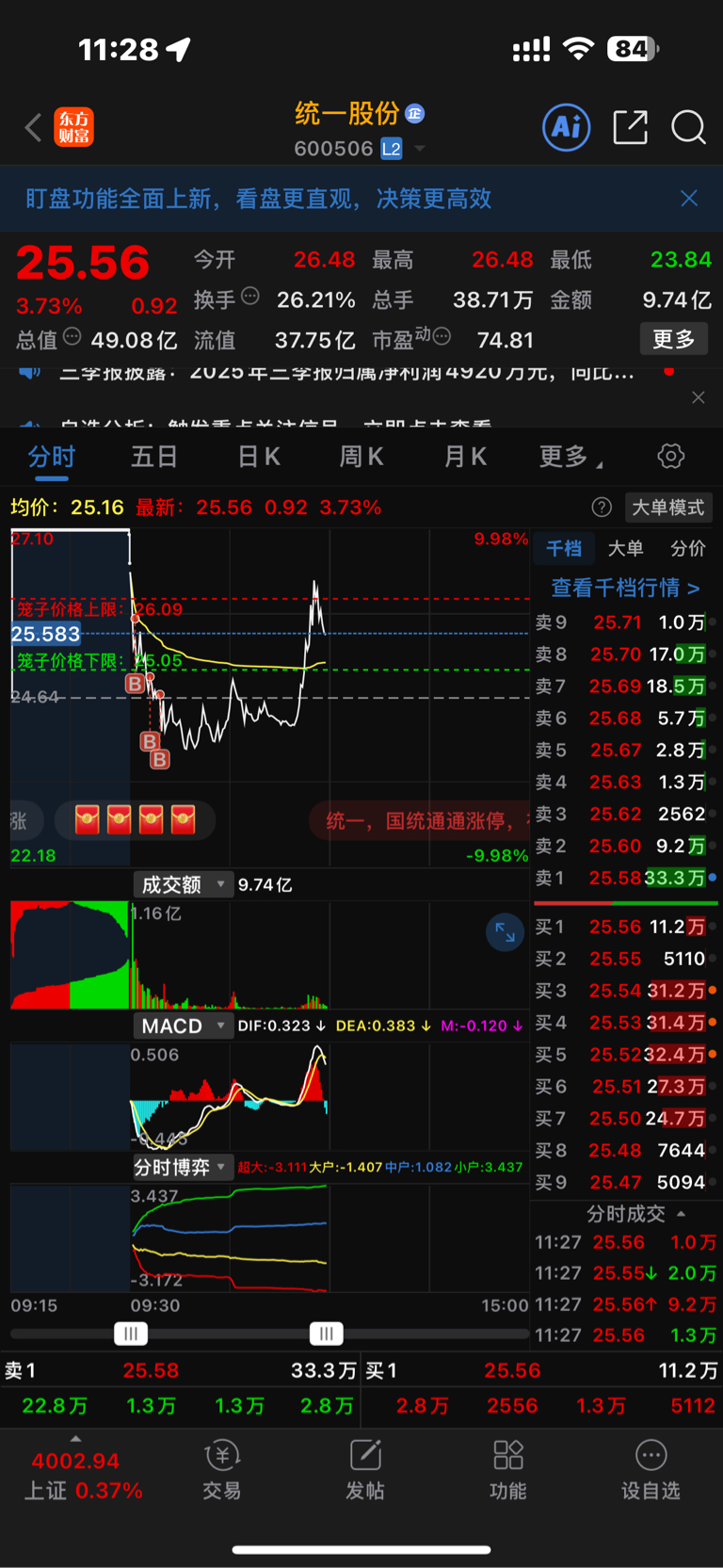Image resolution: width=723 pixels, height=1568 pixels.
Task: Tap the 买1 25.56 summary row
Action: [542, 1371]
